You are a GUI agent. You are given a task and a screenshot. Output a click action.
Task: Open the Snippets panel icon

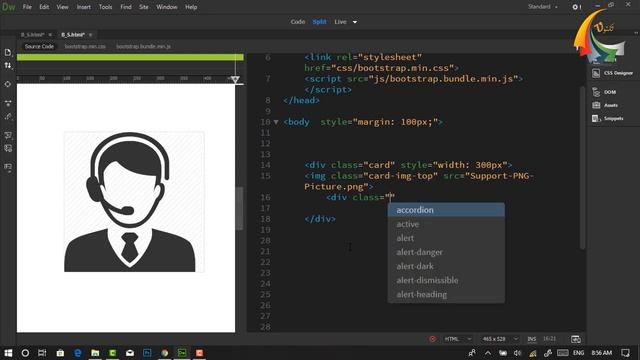point(596,118)
